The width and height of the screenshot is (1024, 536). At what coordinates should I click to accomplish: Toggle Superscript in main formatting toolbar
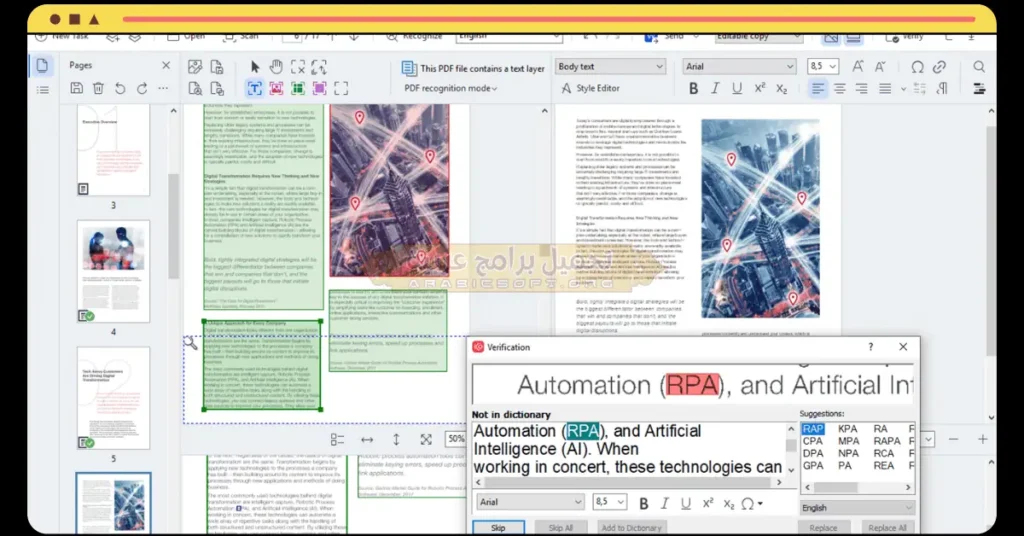[x=760, y=88]
